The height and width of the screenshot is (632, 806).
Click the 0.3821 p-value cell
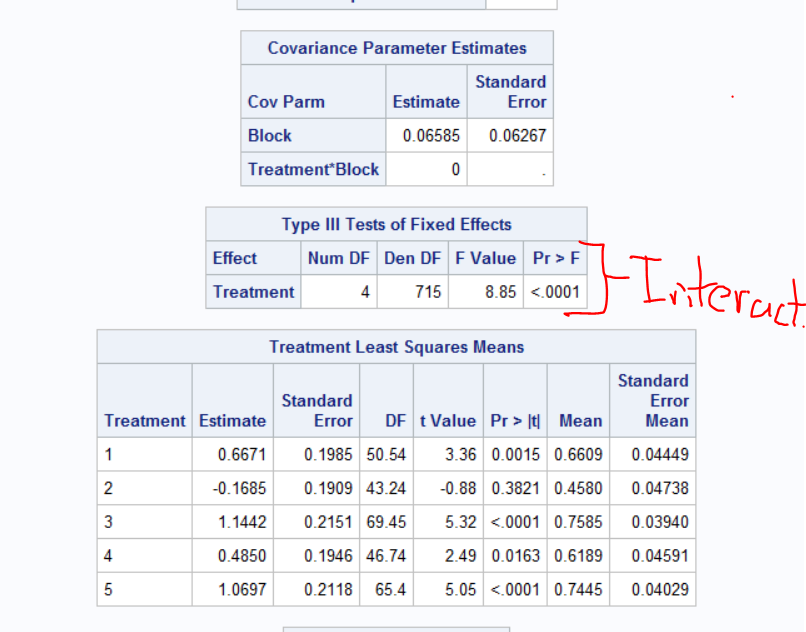[516, 488]
